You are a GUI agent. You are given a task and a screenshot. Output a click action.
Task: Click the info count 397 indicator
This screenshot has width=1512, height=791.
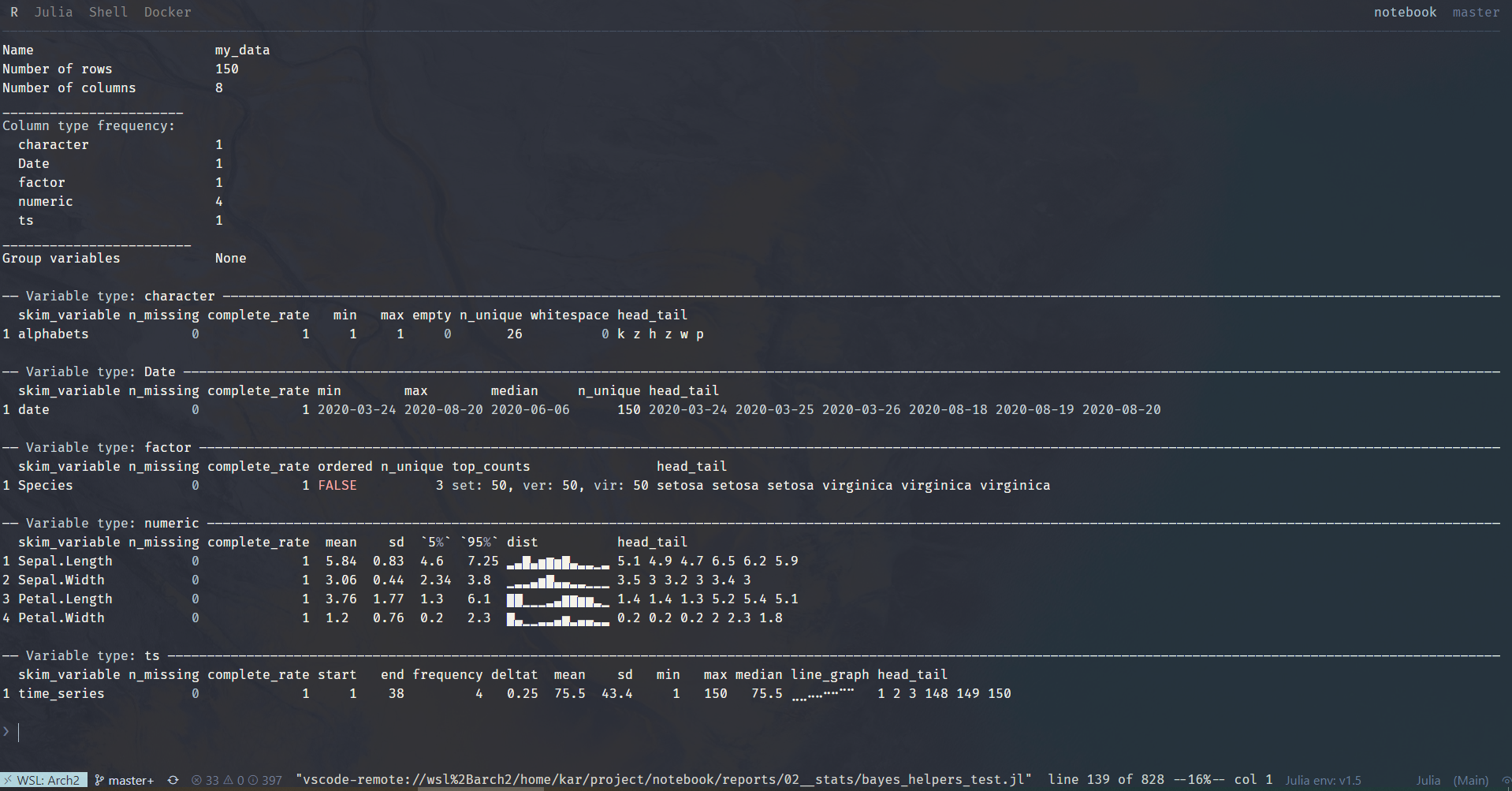[266, 780]
